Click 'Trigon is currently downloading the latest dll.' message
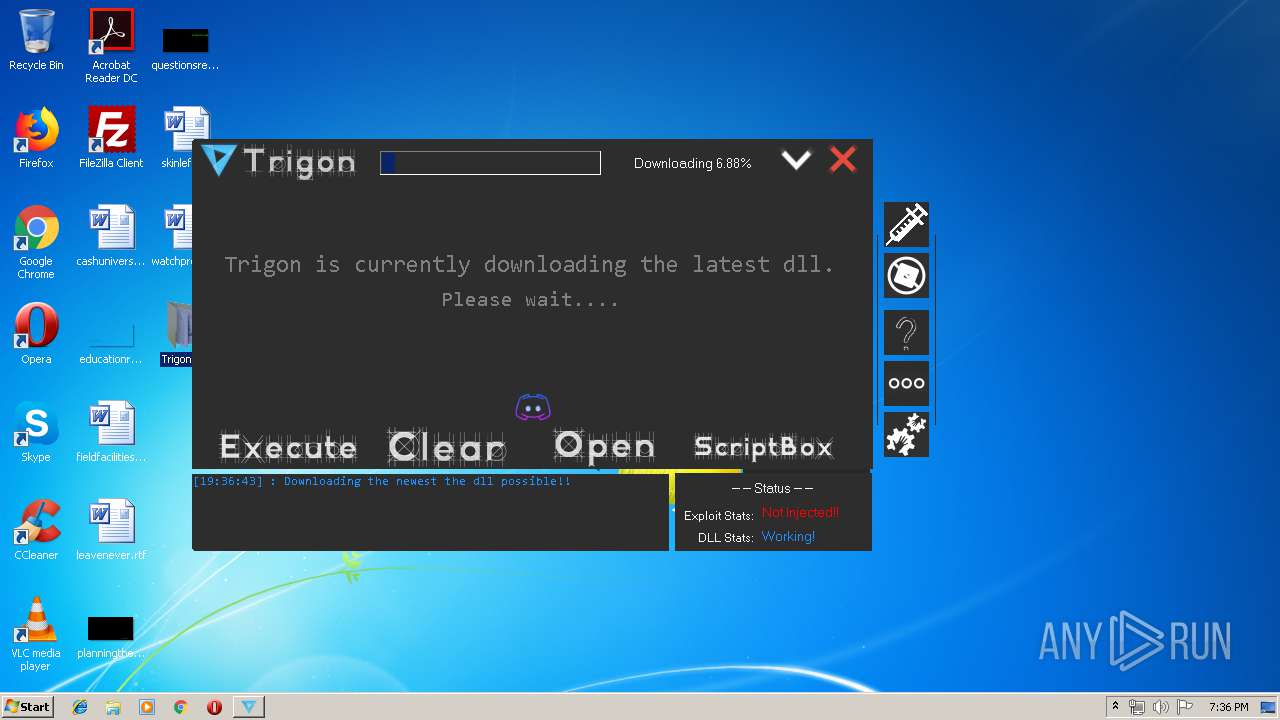 coord(529,264)
